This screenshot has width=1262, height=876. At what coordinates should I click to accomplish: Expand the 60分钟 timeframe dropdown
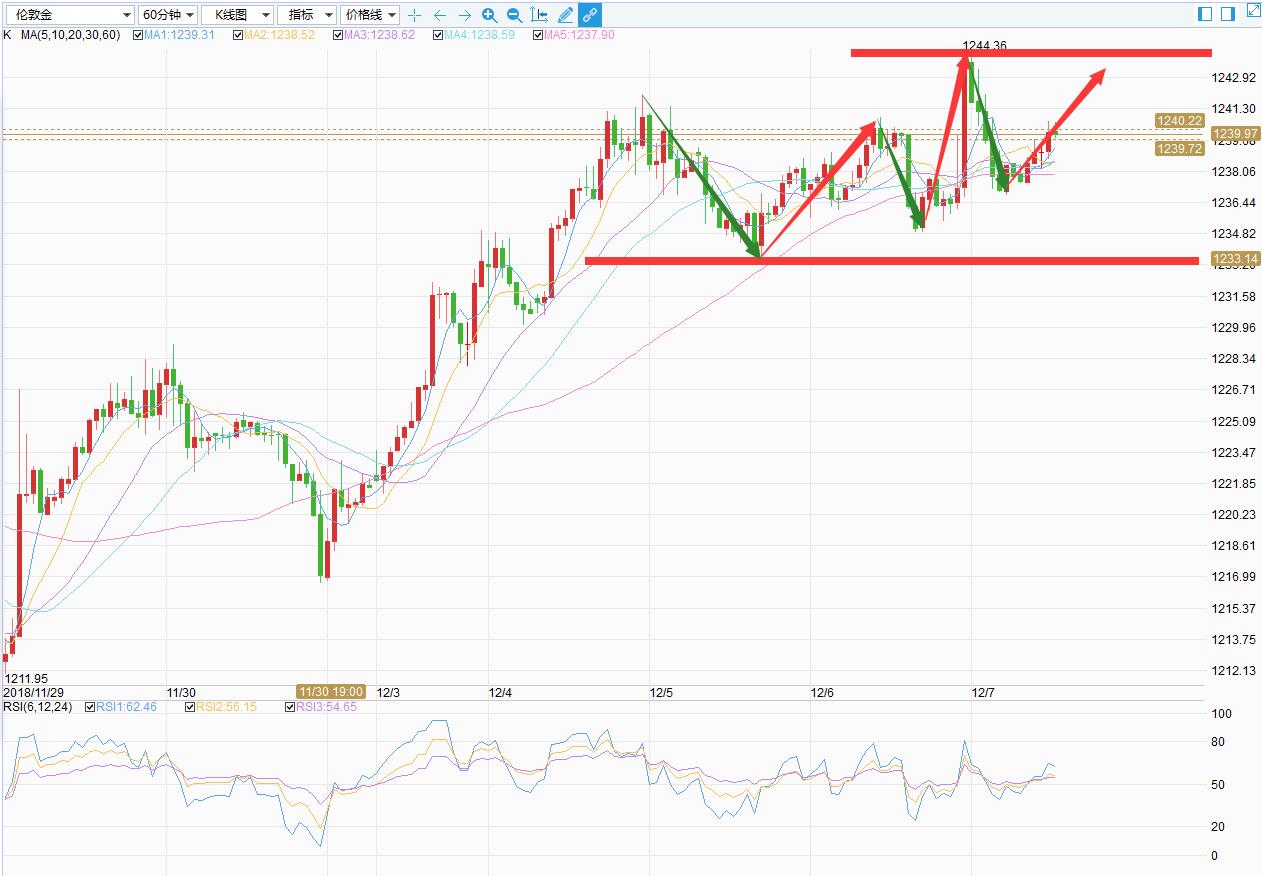point(167,15)
